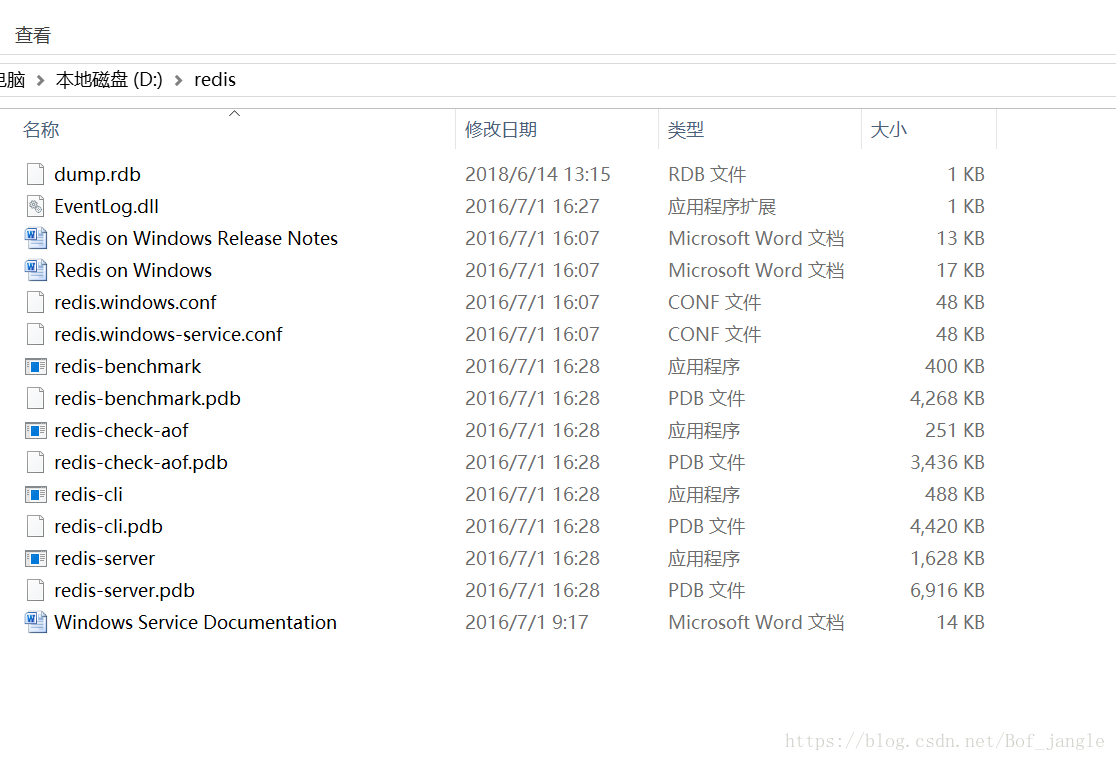Viewport: 1116px width, 761px height.
Task: Click the redis-cli.pdb file icon
Action: click(36, 527)
